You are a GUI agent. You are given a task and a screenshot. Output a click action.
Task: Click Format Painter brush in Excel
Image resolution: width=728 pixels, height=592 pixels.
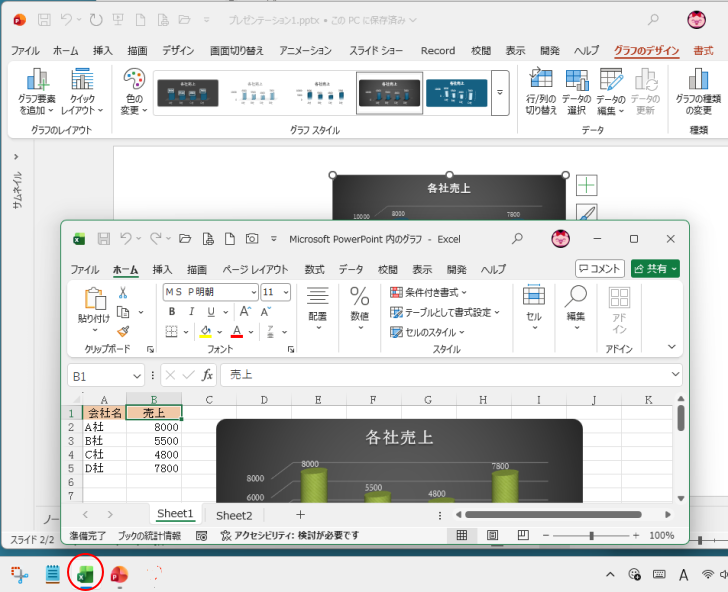click(123, 331)
